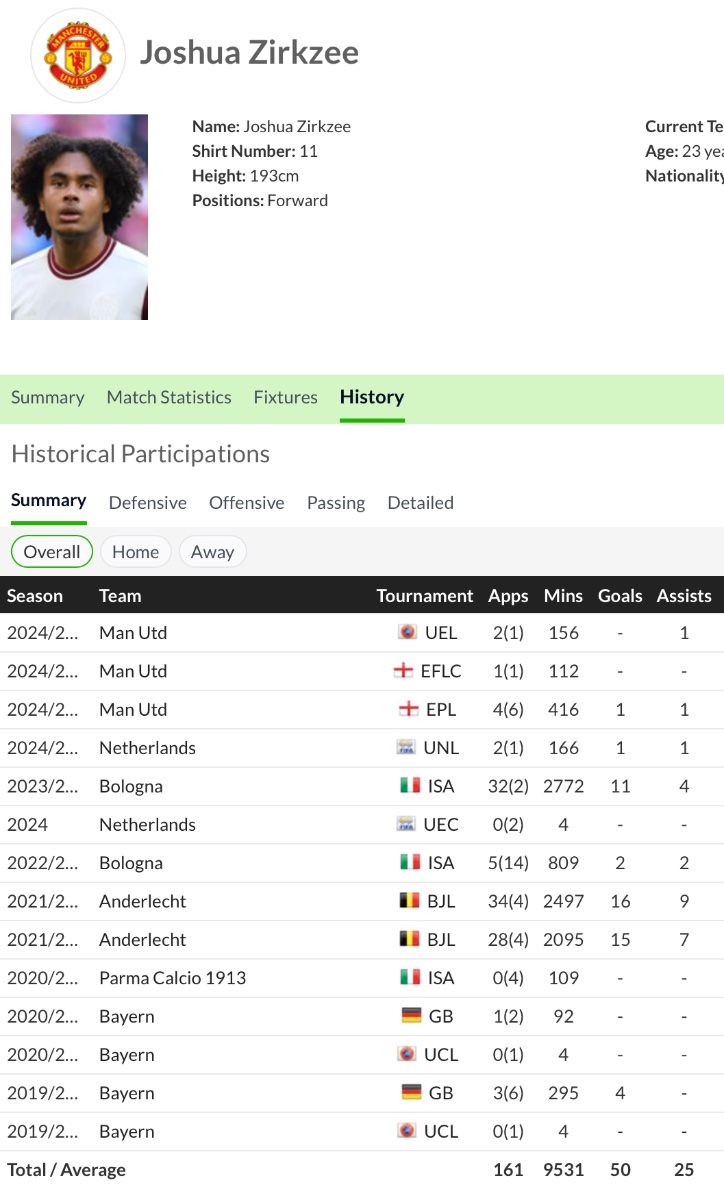This screenshot has width=724, height=1200.
Task: Click the UNL tournament icon for Netherlands
Action: (406, 748)
